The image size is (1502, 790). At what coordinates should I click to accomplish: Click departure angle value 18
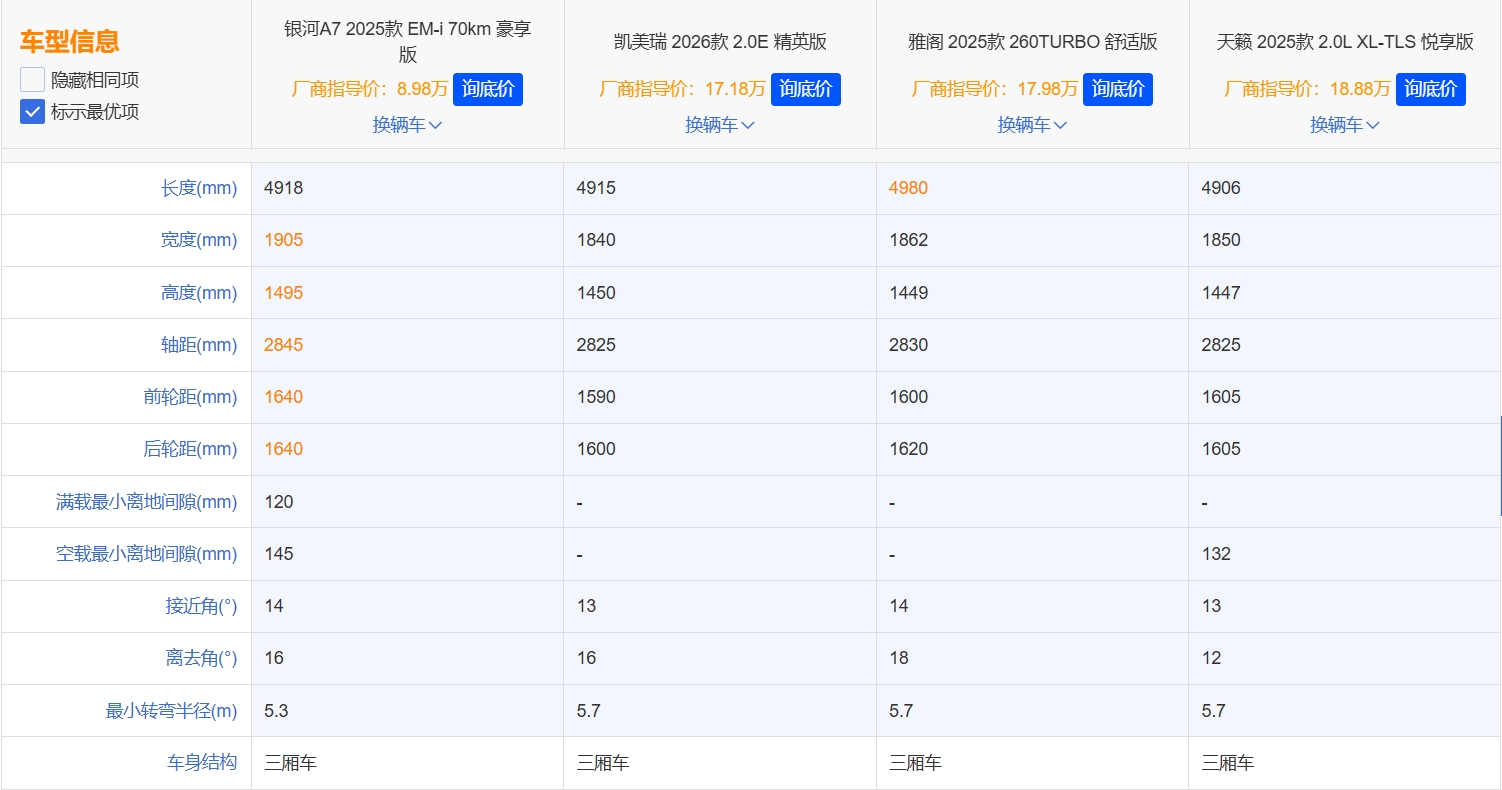(899, 658)
